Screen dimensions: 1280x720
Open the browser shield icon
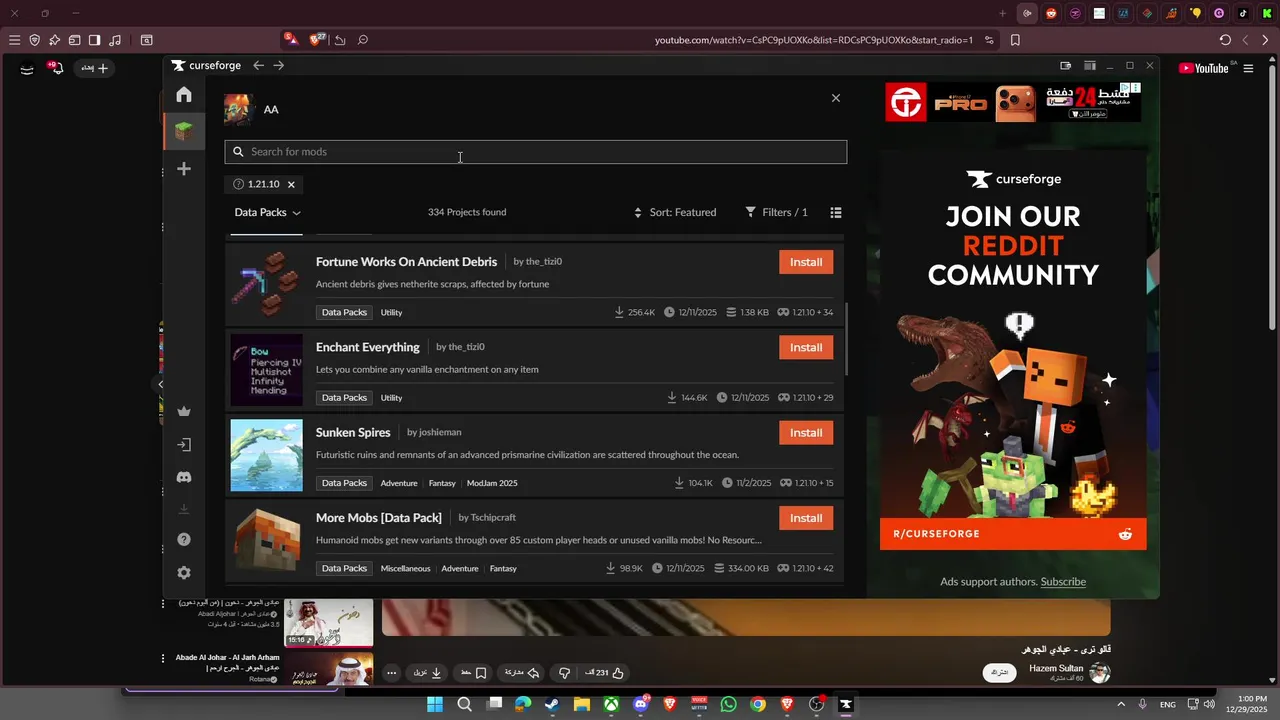click(x=34, y=40)
